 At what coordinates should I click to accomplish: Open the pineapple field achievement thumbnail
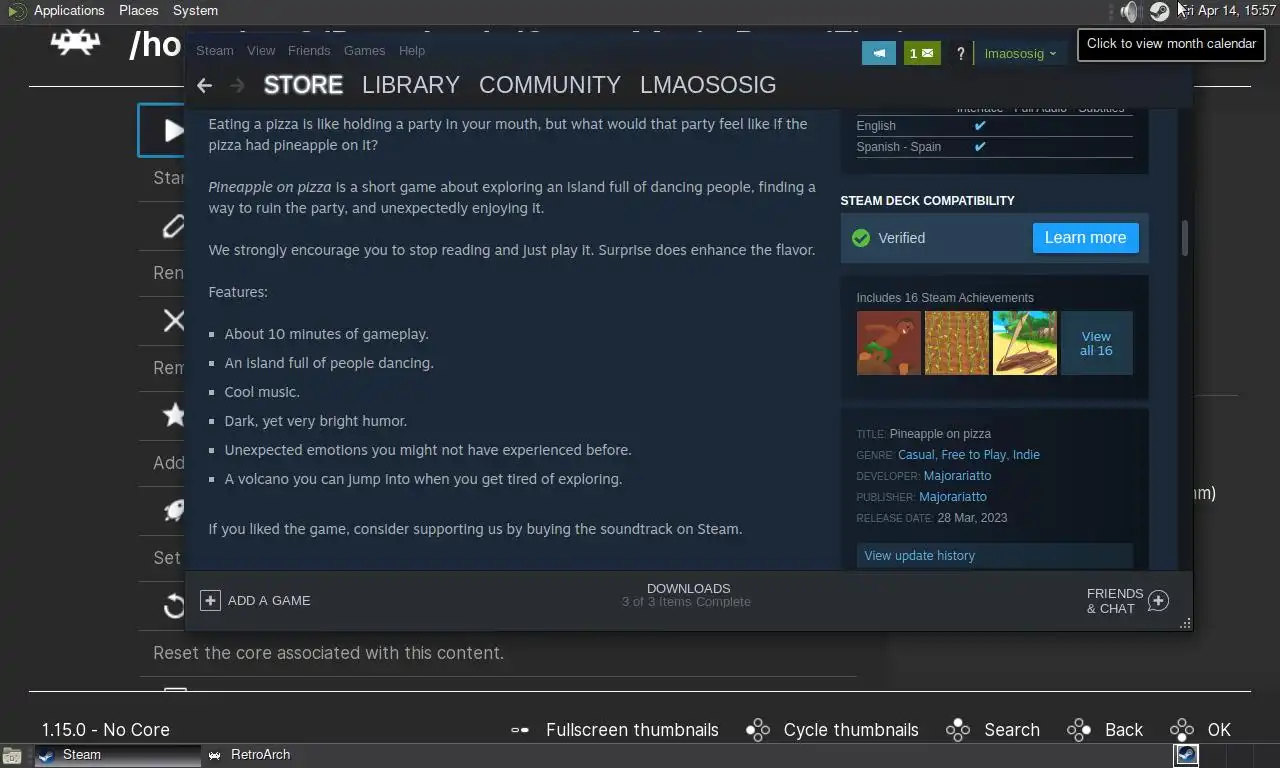pos(956,343)
